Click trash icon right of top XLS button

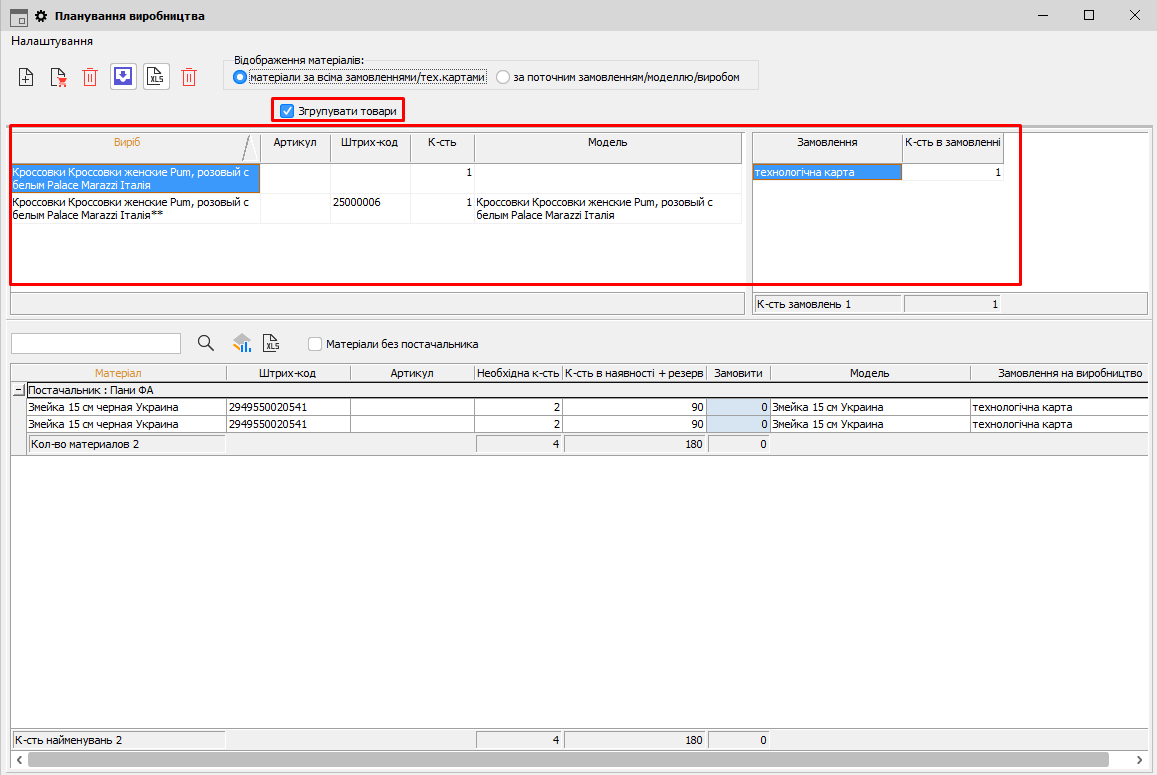point(189,77)
